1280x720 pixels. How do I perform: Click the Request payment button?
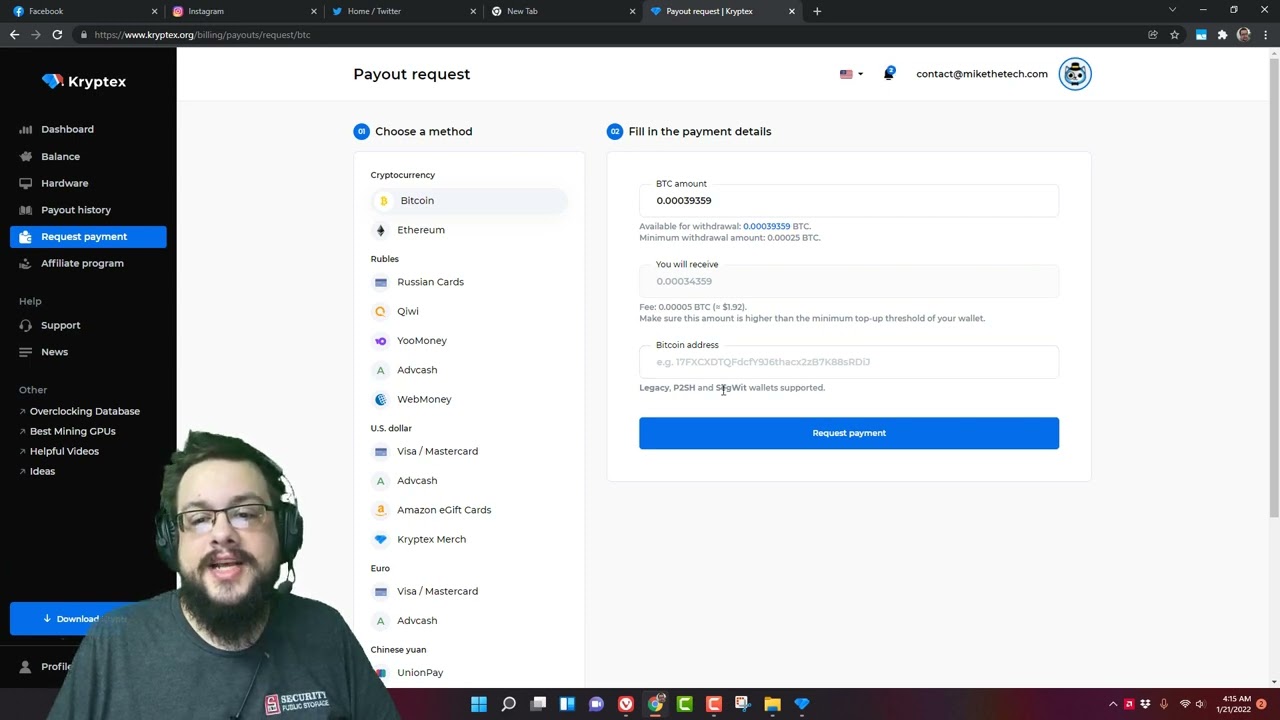point(849,433)
